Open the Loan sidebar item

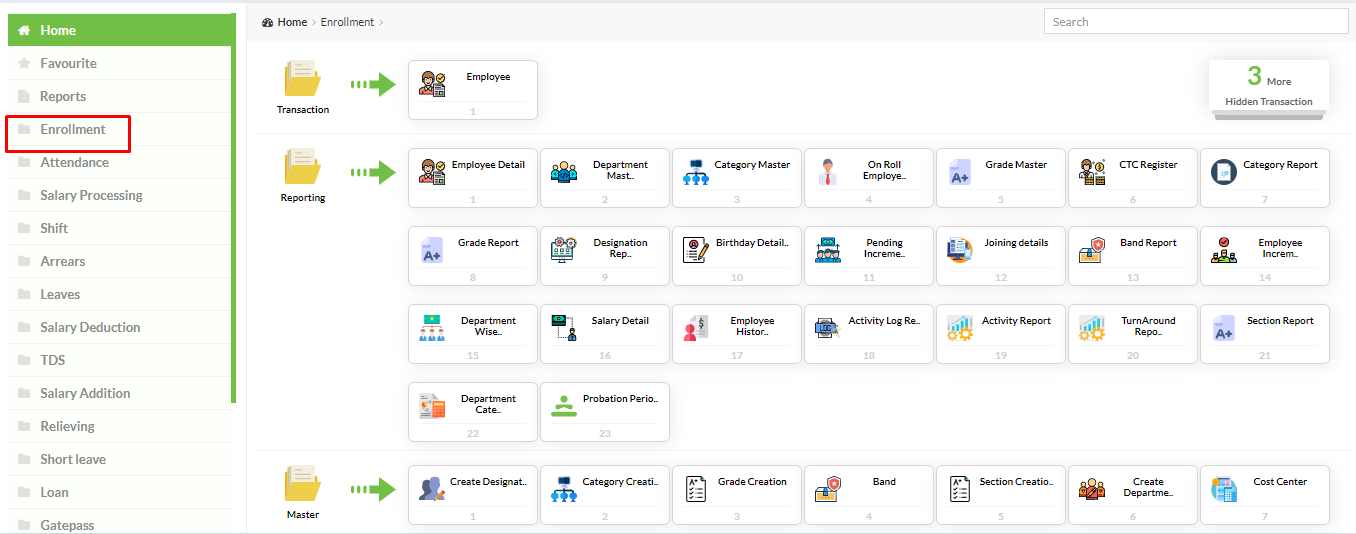click(x=119, y=492)
